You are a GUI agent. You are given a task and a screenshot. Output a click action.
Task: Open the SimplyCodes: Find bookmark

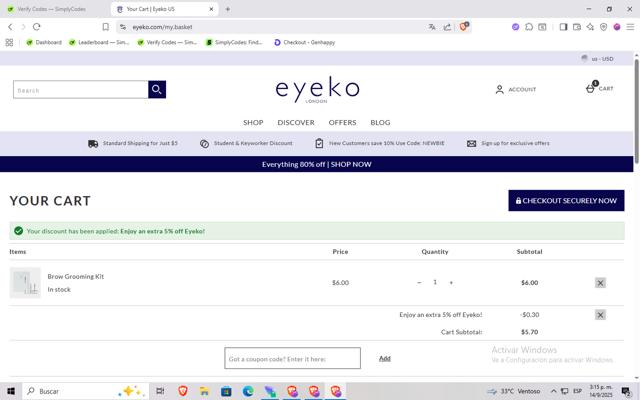[x=234, y=42]
